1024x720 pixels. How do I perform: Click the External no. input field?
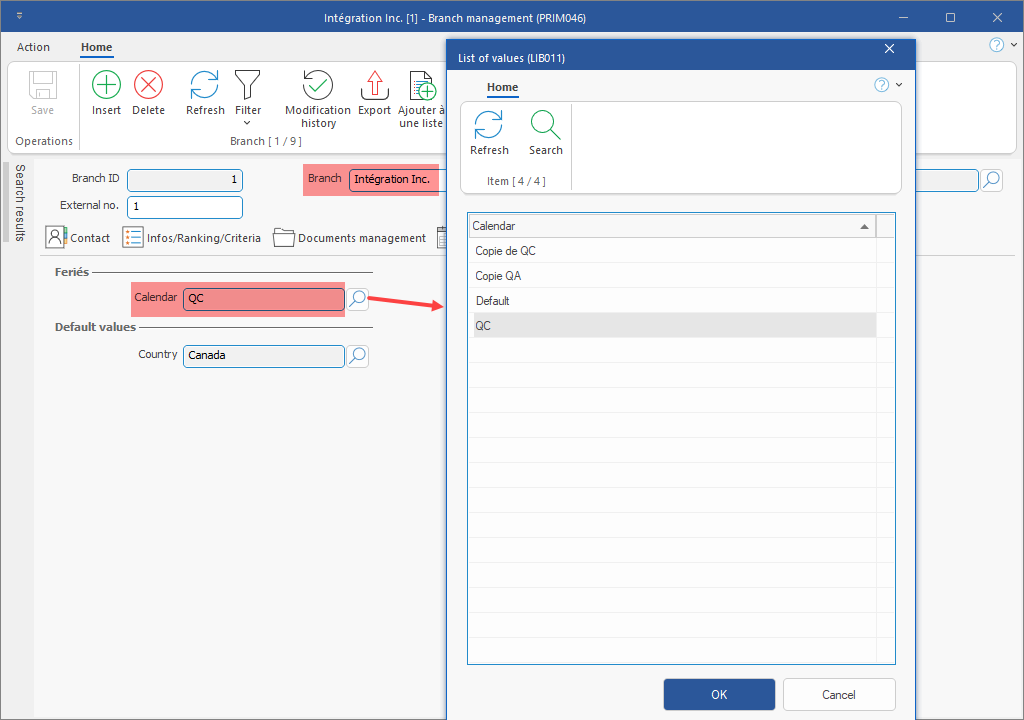185,207
